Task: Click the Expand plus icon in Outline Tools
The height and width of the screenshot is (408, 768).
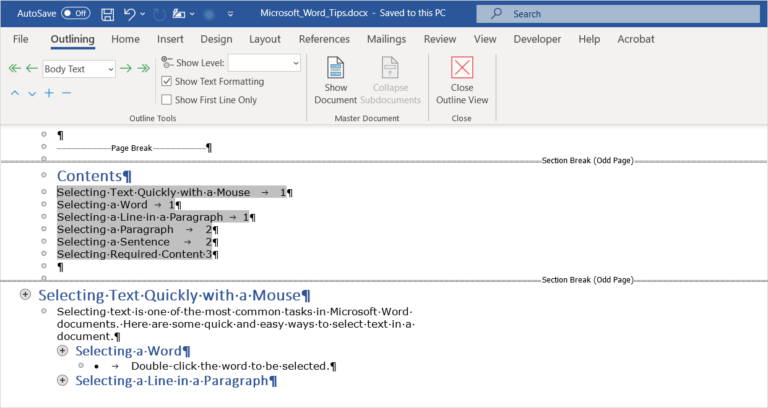Action: click(x=49, y=93)
